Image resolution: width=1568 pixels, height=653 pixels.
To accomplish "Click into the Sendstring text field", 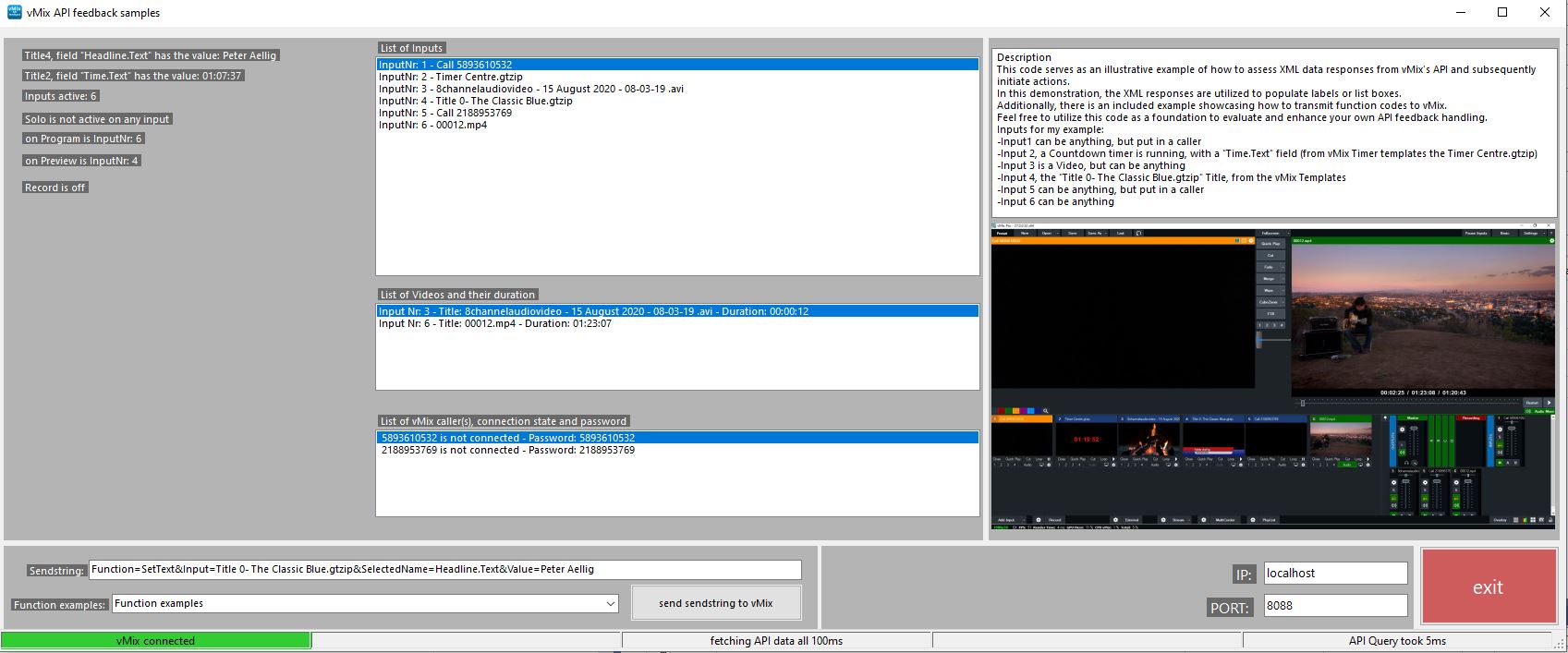I will [444, 570].
